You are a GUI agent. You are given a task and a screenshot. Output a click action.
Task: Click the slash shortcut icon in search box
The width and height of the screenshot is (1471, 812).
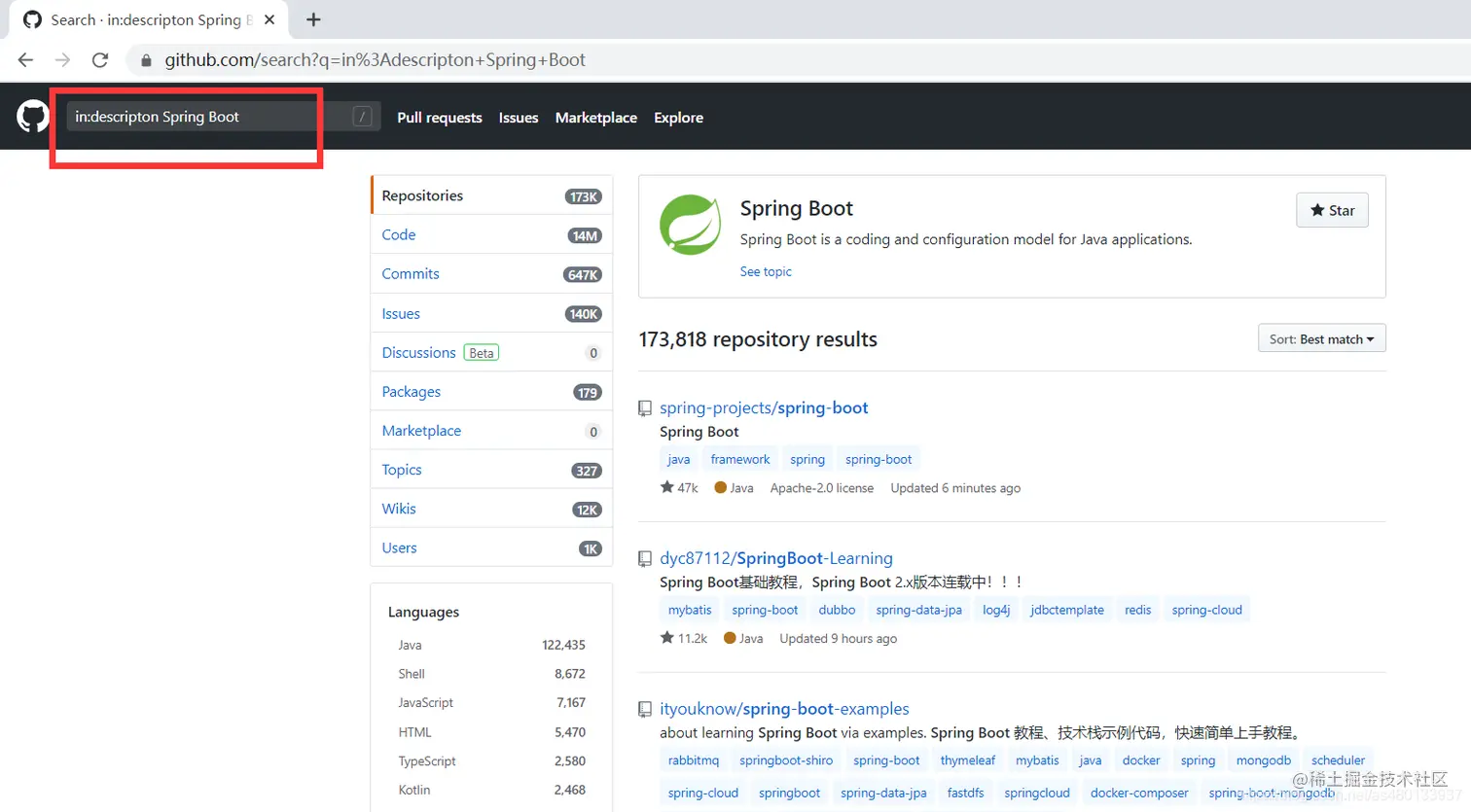tap(362, 117)
